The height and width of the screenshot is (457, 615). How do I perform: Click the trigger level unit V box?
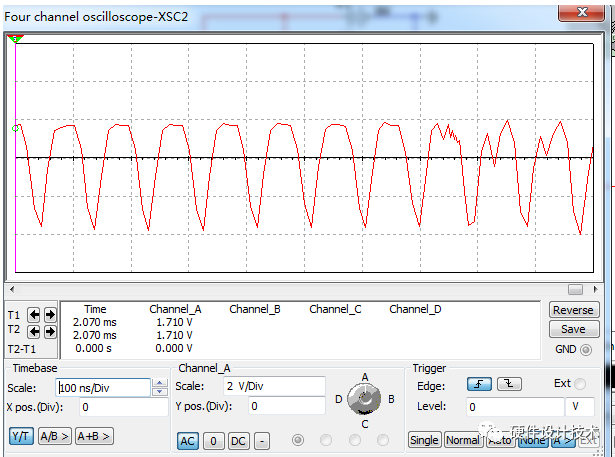point(580,407)
